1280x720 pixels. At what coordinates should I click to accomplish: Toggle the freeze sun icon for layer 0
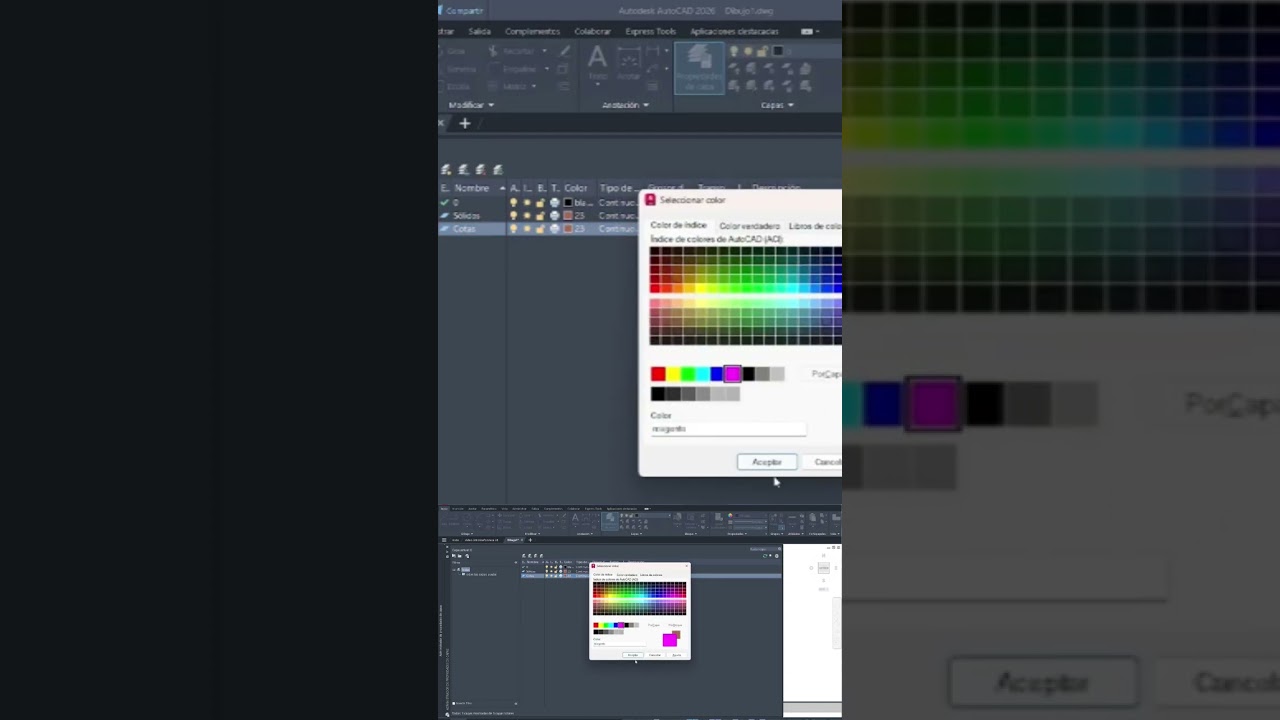point(527,202)
